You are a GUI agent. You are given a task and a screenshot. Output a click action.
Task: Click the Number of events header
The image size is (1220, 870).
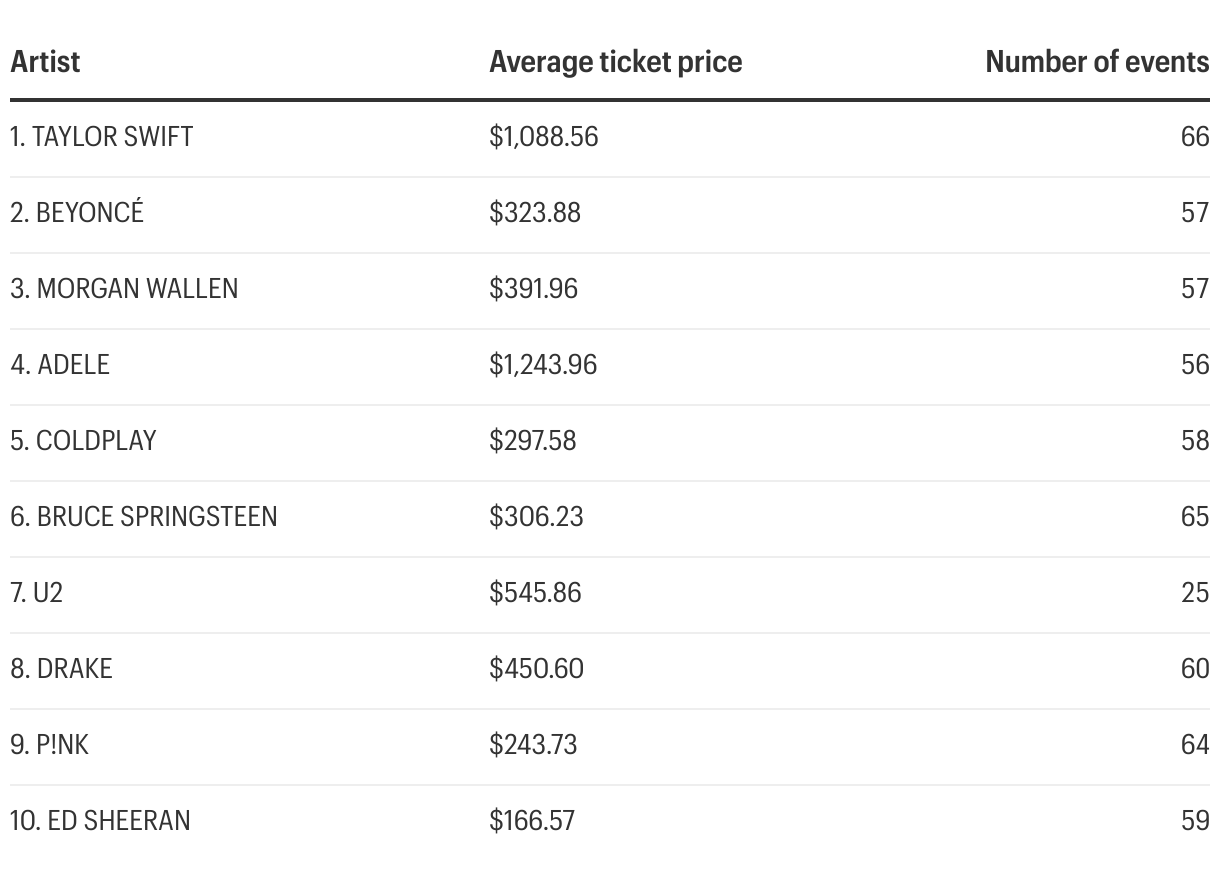[1097, 62]
